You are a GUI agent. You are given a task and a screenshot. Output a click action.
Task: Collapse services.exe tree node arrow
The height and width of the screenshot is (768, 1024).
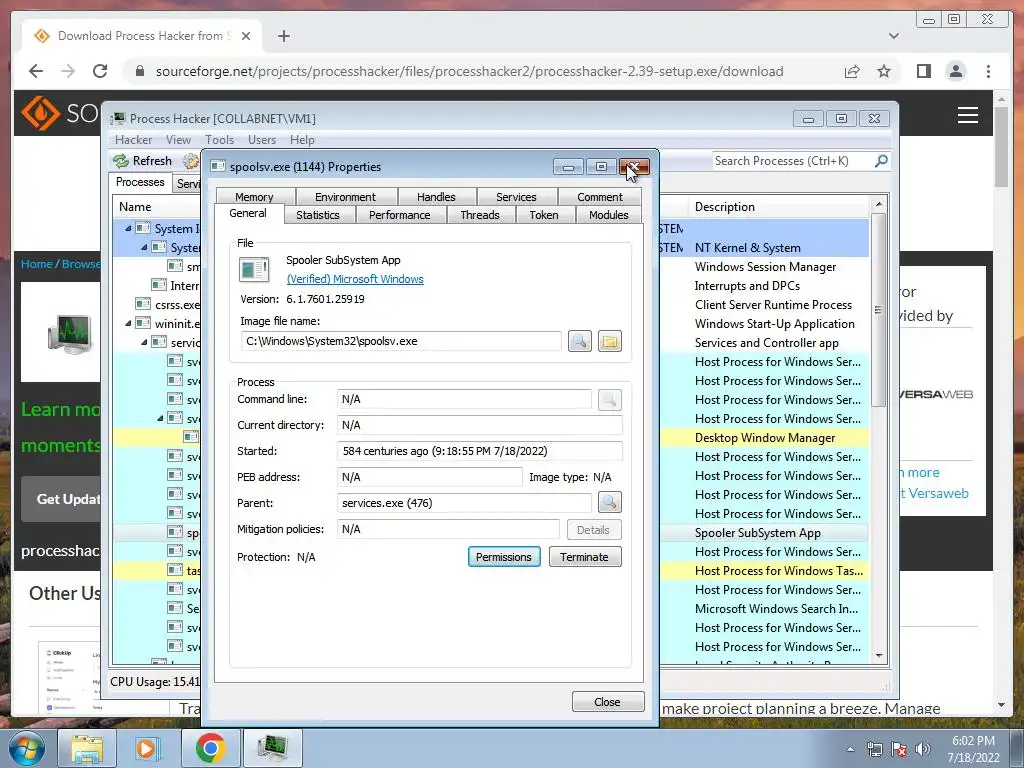click(x=144, y=342)
